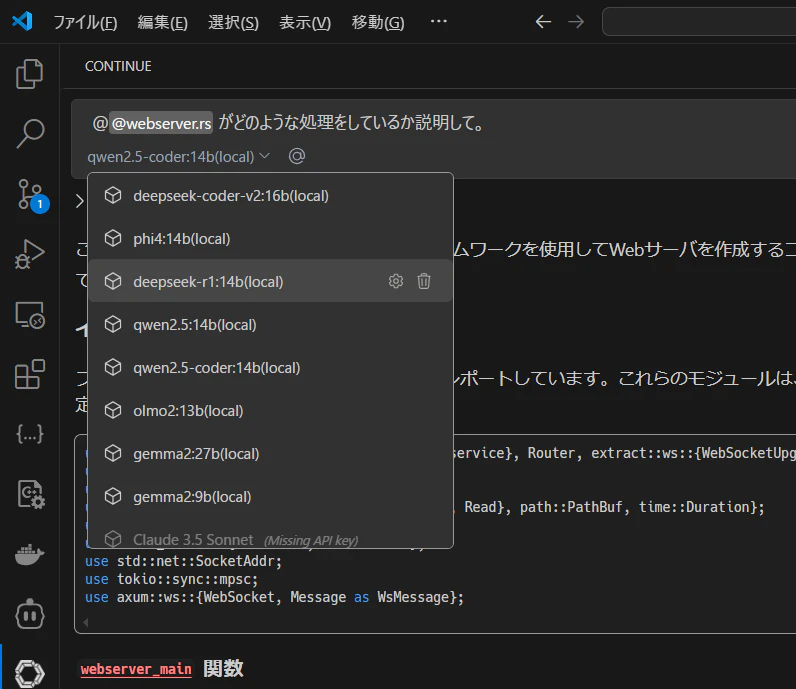Click the @ add context button
This screenshot has height=689, width=796.
point(297,156)
